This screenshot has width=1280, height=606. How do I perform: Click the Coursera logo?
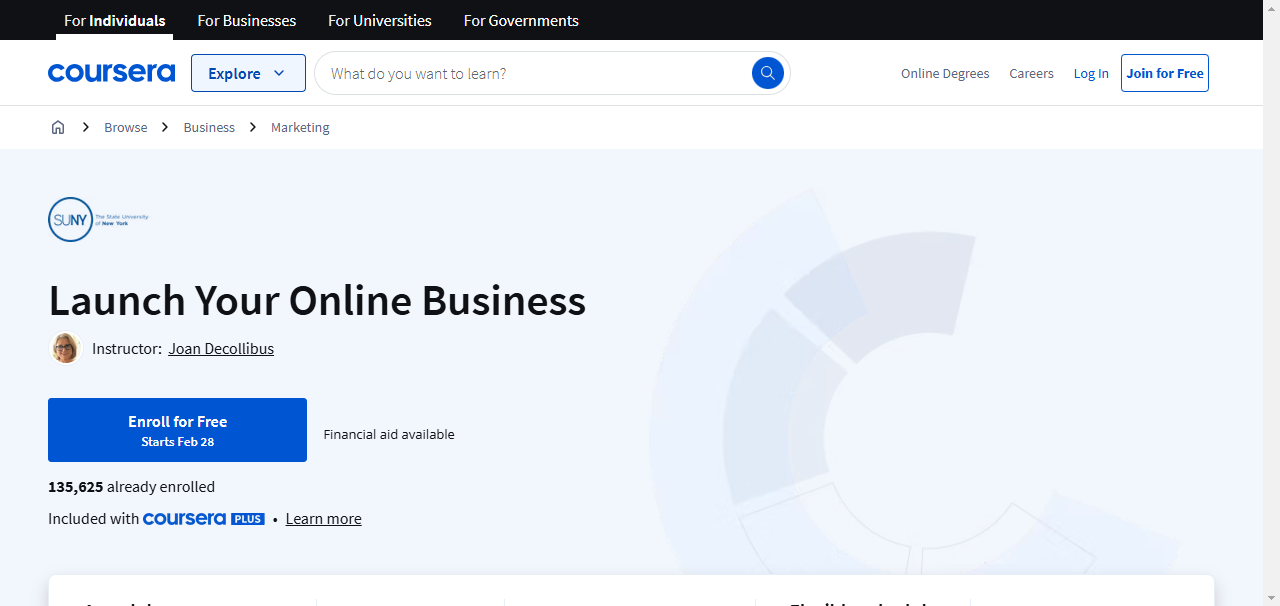(x=111, y=72)
